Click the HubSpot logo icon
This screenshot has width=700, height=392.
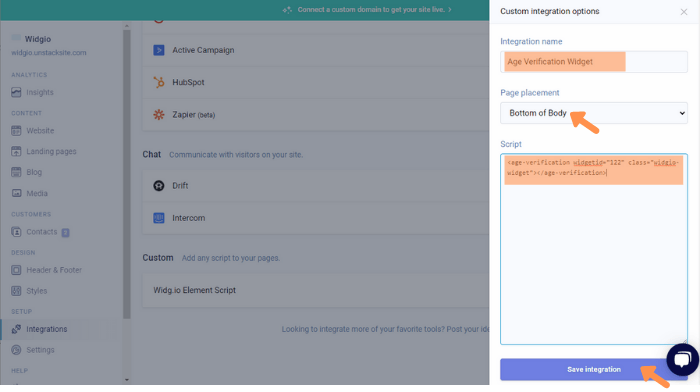point(158,82)
